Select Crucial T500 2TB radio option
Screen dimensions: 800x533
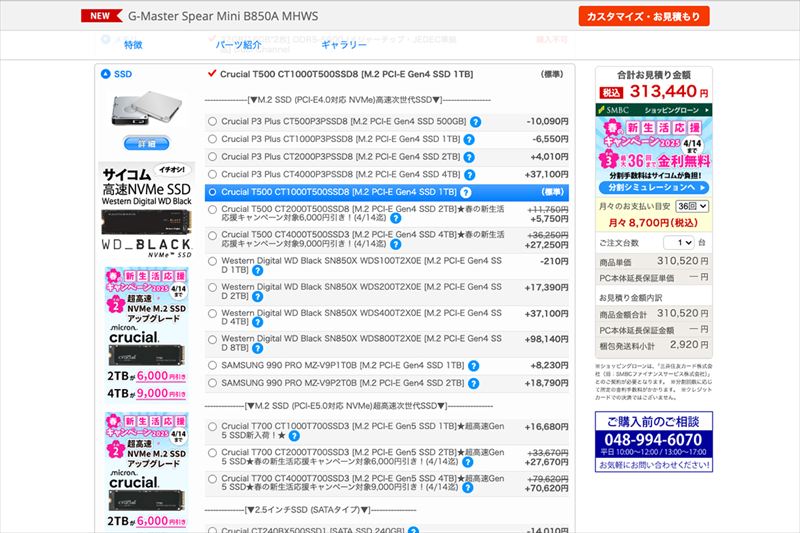(x=212, y=209)
